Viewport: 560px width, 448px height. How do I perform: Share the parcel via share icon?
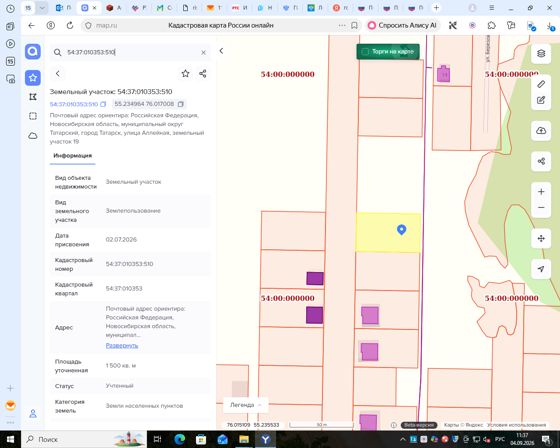pos(203,74)
